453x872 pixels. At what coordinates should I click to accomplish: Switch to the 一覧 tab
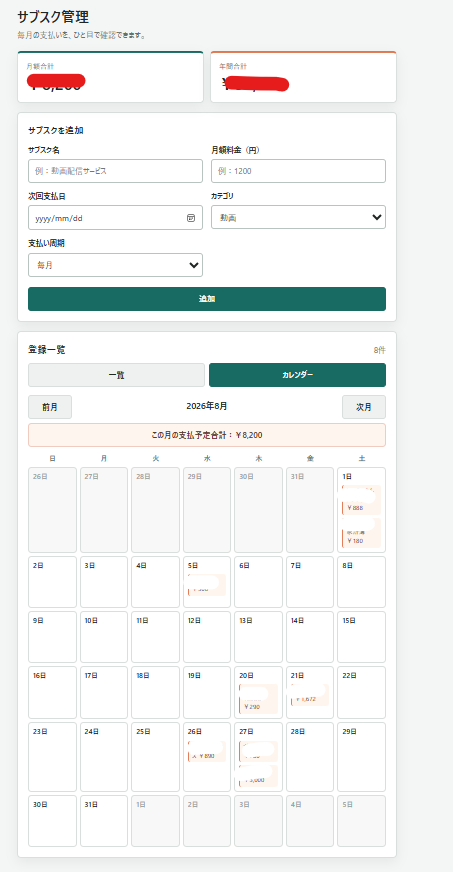pyautogui.click(x=116, y=375)
